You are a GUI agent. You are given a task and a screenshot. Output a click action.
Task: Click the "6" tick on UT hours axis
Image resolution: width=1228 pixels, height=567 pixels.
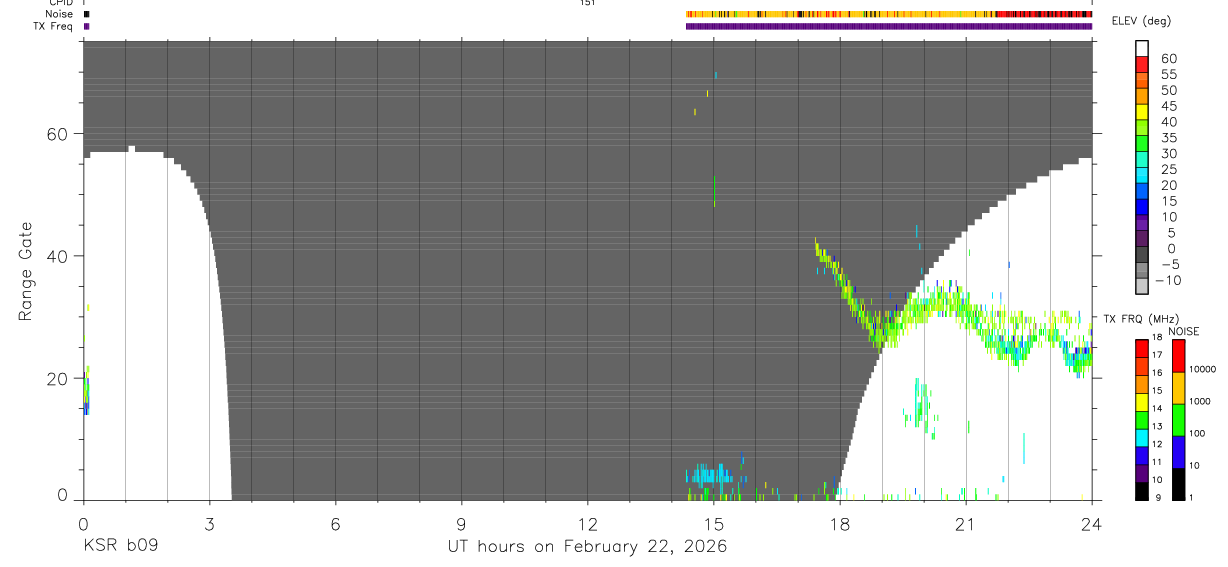(335, 523)
